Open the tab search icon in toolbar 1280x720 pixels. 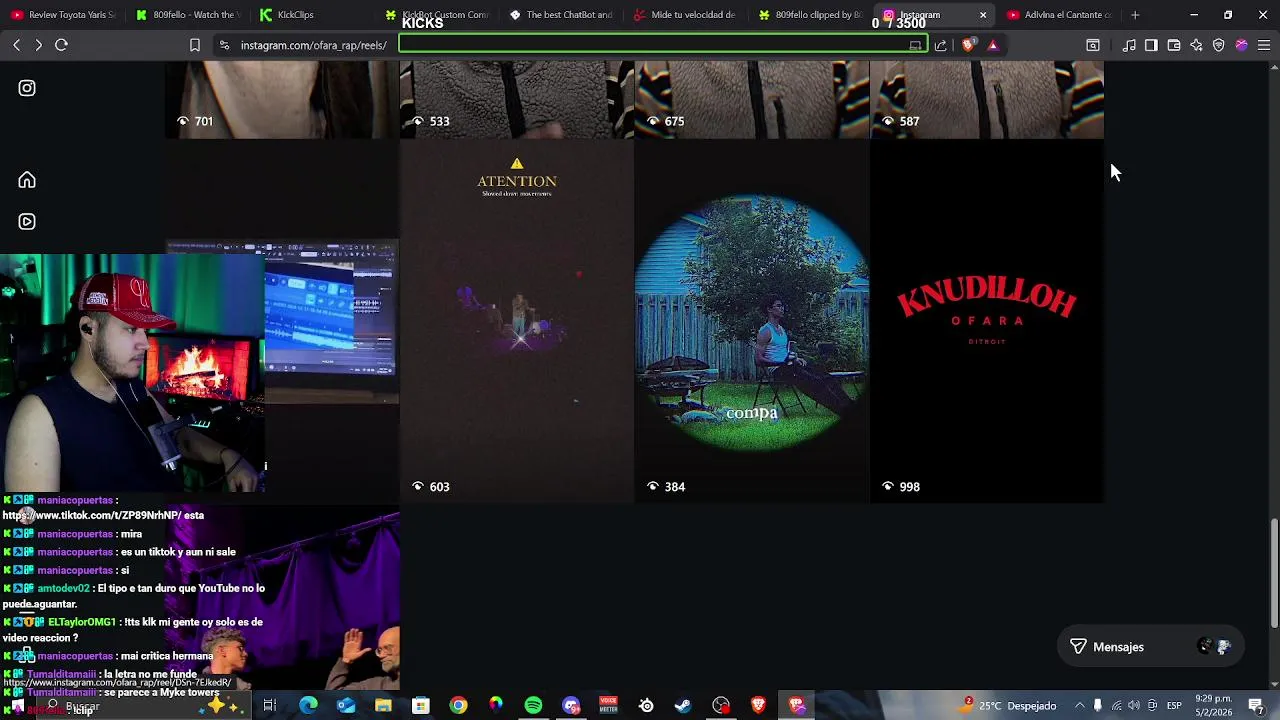[x=1093, y=45]
